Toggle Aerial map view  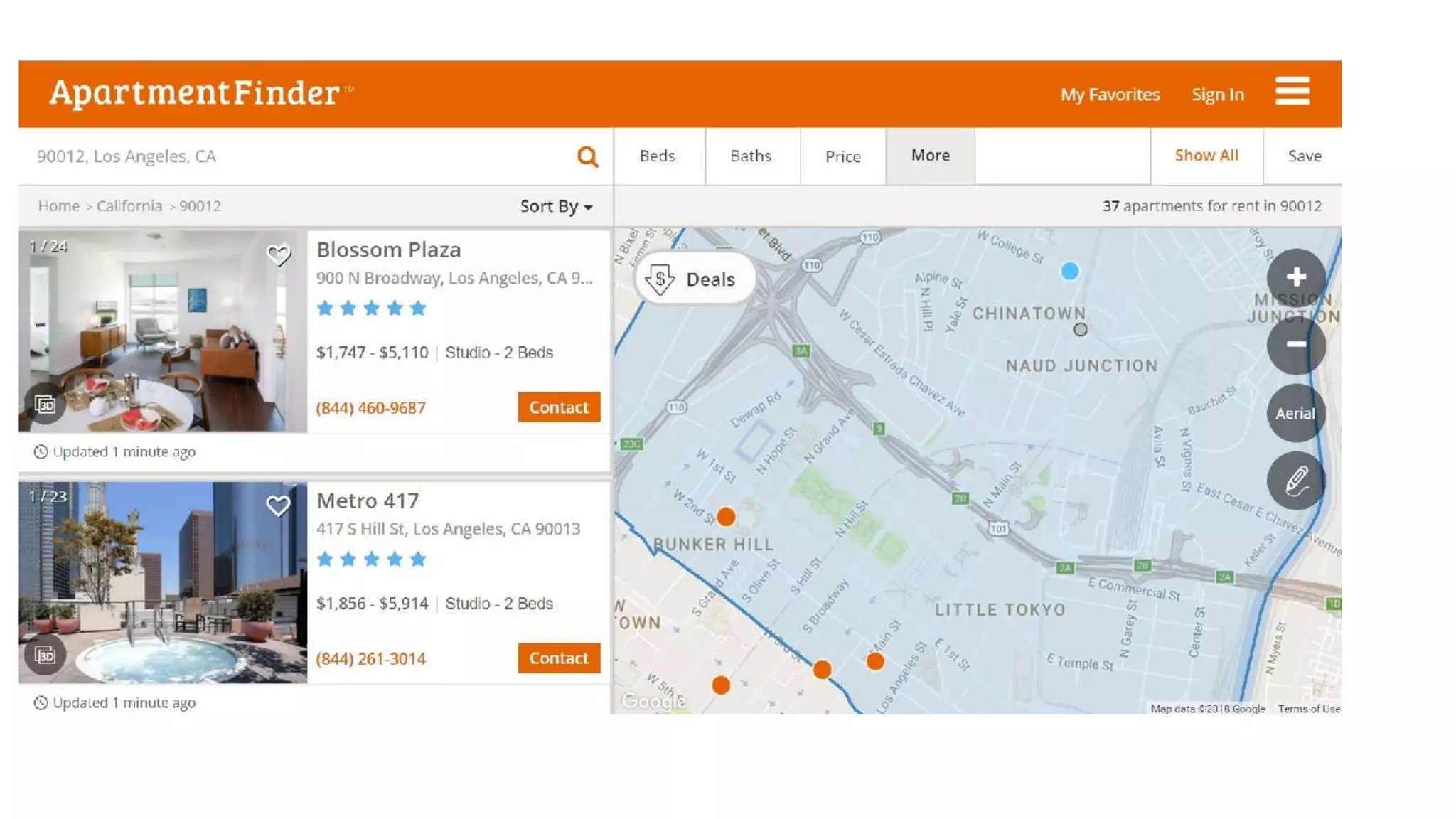point(1295,413)
